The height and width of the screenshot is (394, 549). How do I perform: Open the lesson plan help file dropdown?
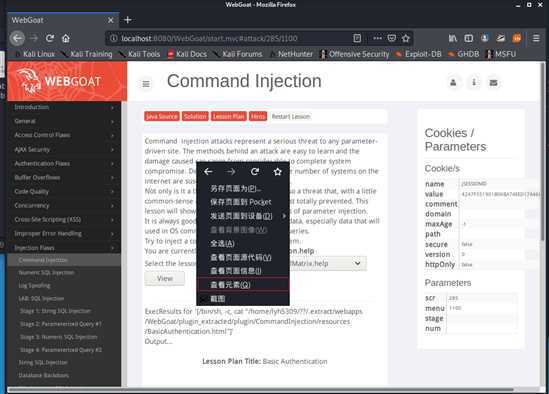(328, 263)
